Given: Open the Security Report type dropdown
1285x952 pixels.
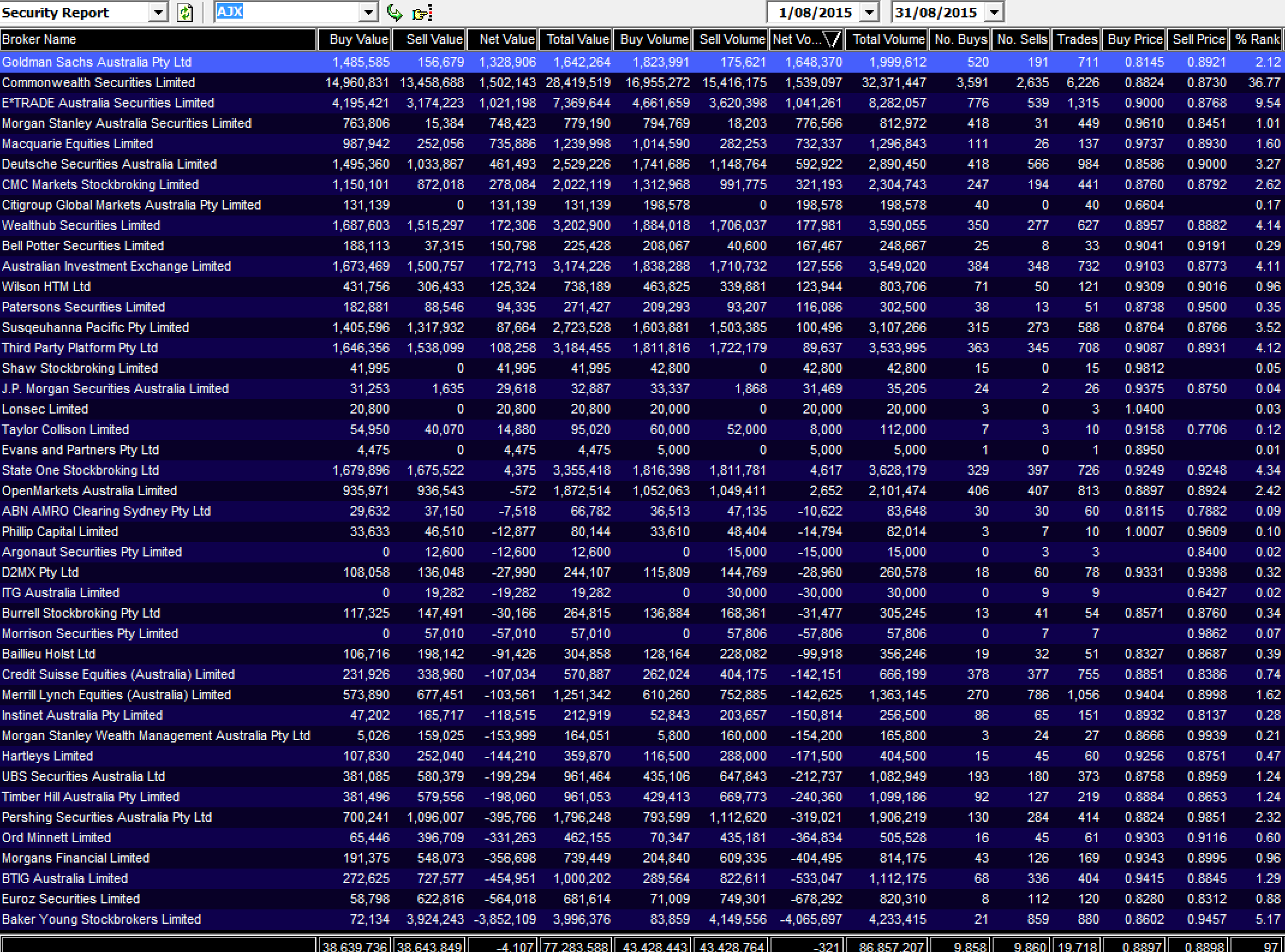Looking at the screenshot, I should pyautogui.click(x=159, y=12).
